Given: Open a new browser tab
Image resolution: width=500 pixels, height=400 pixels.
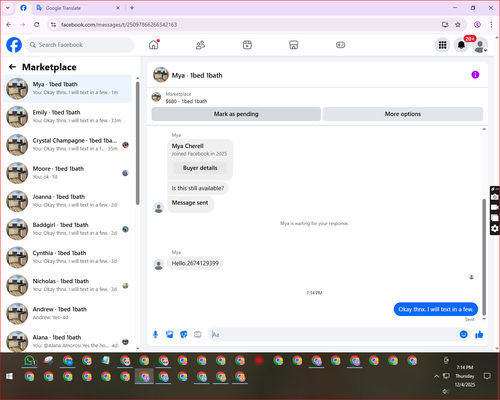Looking at the screenshot, I should 132,8.
